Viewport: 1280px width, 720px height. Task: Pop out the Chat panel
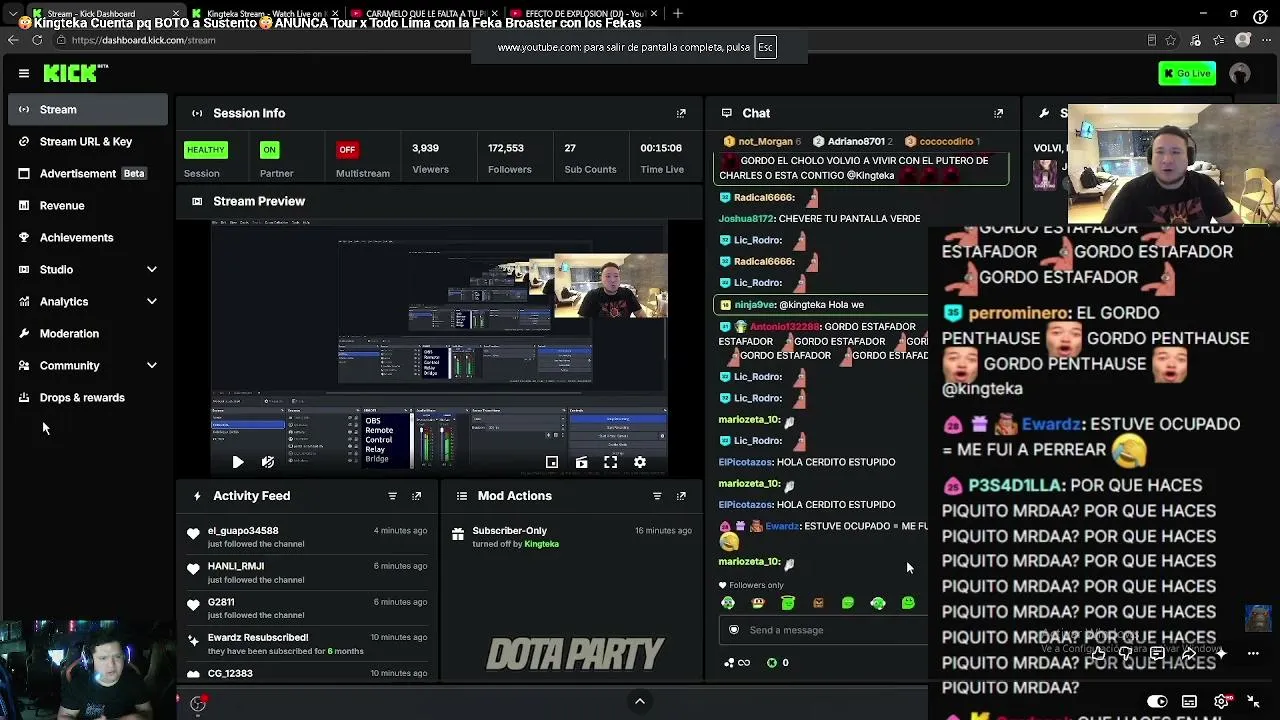tap(998, 114)
